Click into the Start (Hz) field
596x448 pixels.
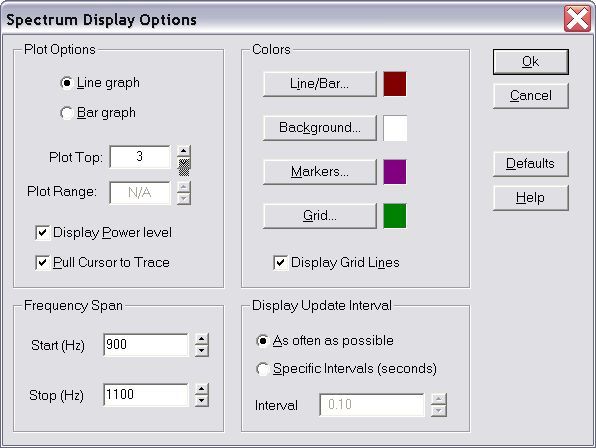point(146,345)
